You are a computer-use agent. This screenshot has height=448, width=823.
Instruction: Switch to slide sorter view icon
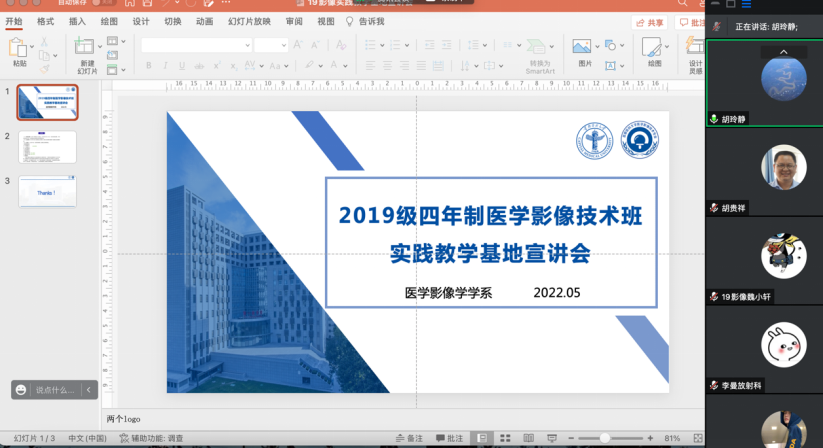(x=505, y=438)
